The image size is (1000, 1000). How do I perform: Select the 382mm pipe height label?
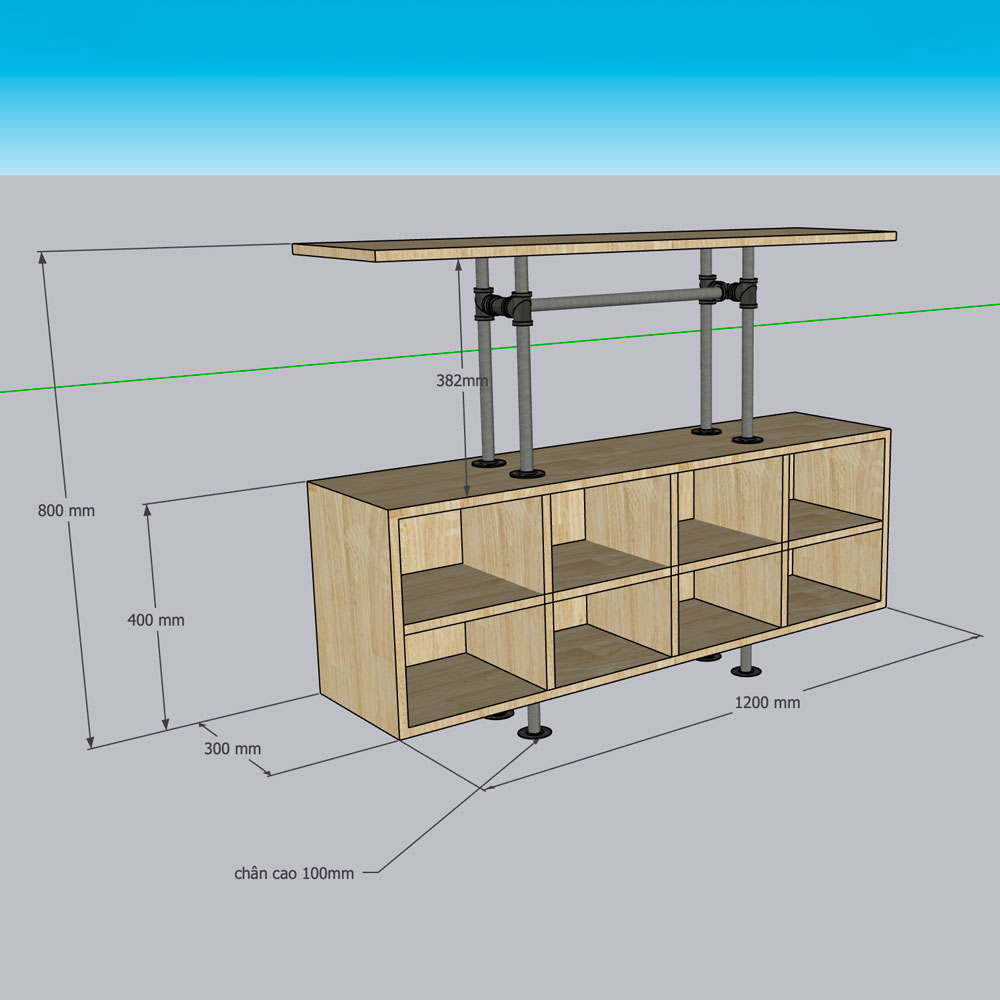(x=462, y=381)
